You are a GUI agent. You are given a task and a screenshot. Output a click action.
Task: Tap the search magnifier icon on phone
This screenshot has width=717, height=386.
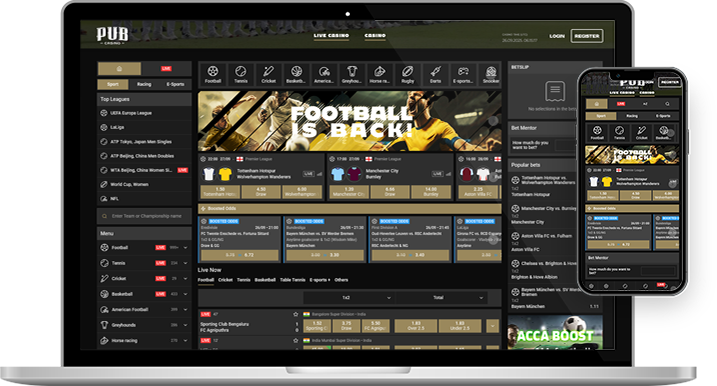coord(667,104)
